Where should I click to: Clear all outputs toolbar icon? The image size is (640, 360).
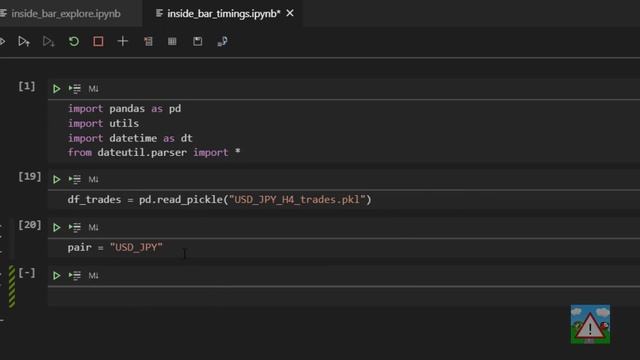coord(148,41)
